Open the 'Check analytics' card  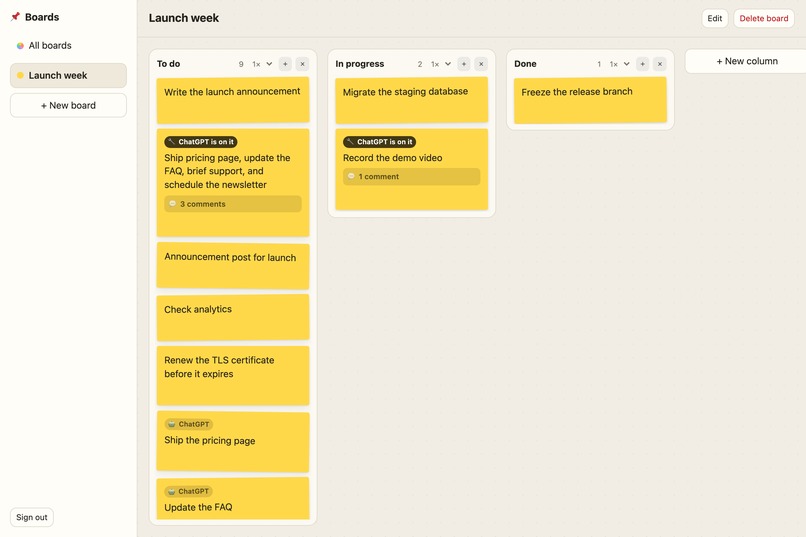(233, 318)
